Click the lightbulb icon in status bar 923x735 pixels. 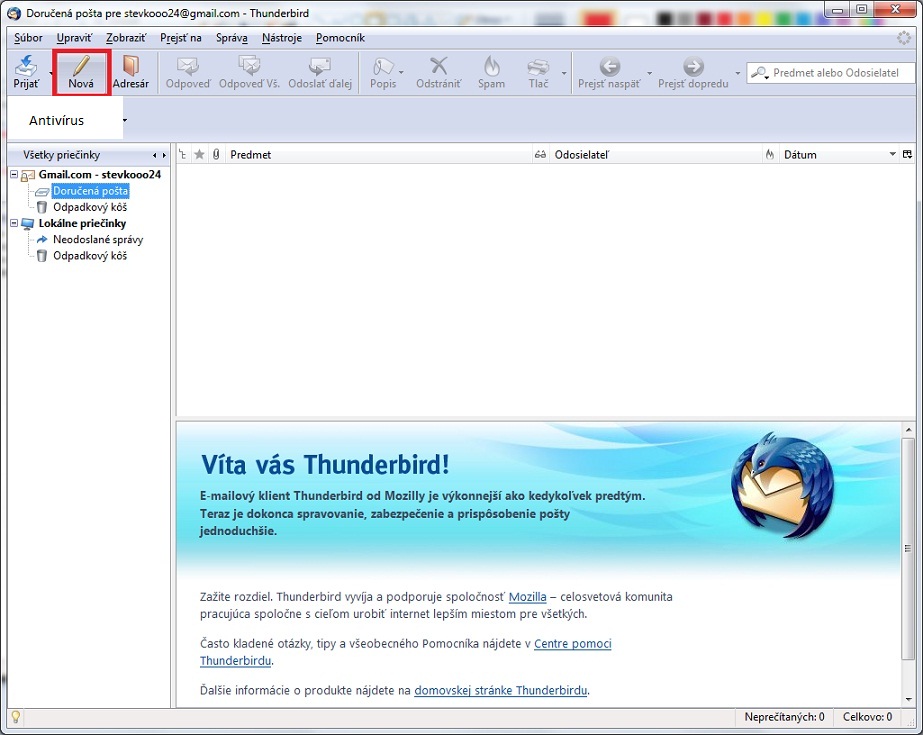click(16, 717)
